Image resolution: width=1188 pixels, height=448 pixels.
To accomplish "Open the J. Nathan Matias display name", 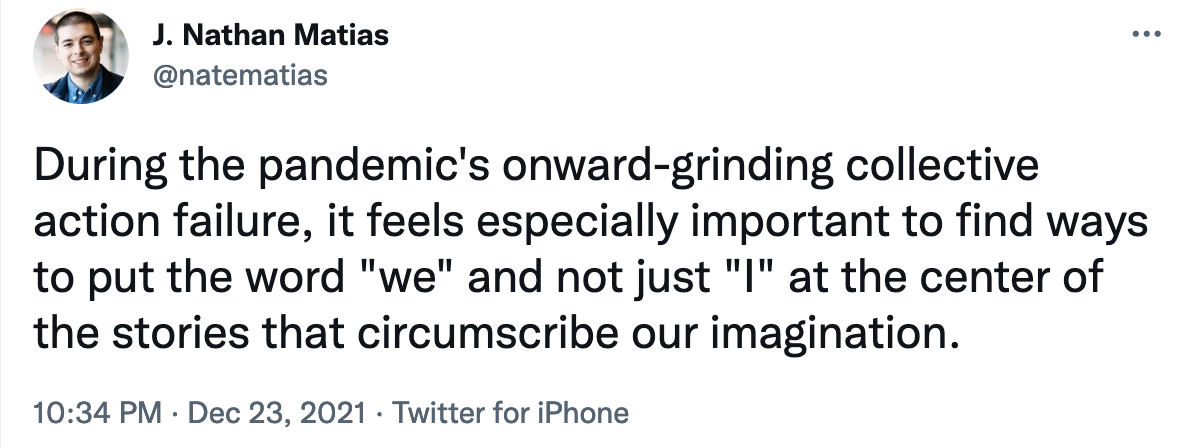I will [x=270, y=36].
